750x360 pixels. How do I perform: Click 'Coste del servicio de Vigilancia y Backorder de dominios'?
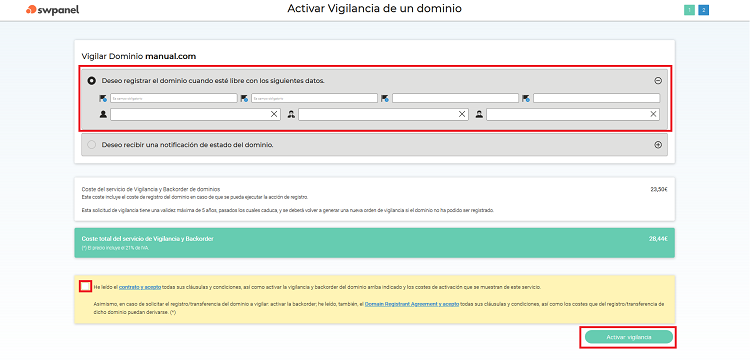pyautogui.click(x=151, y=189)
